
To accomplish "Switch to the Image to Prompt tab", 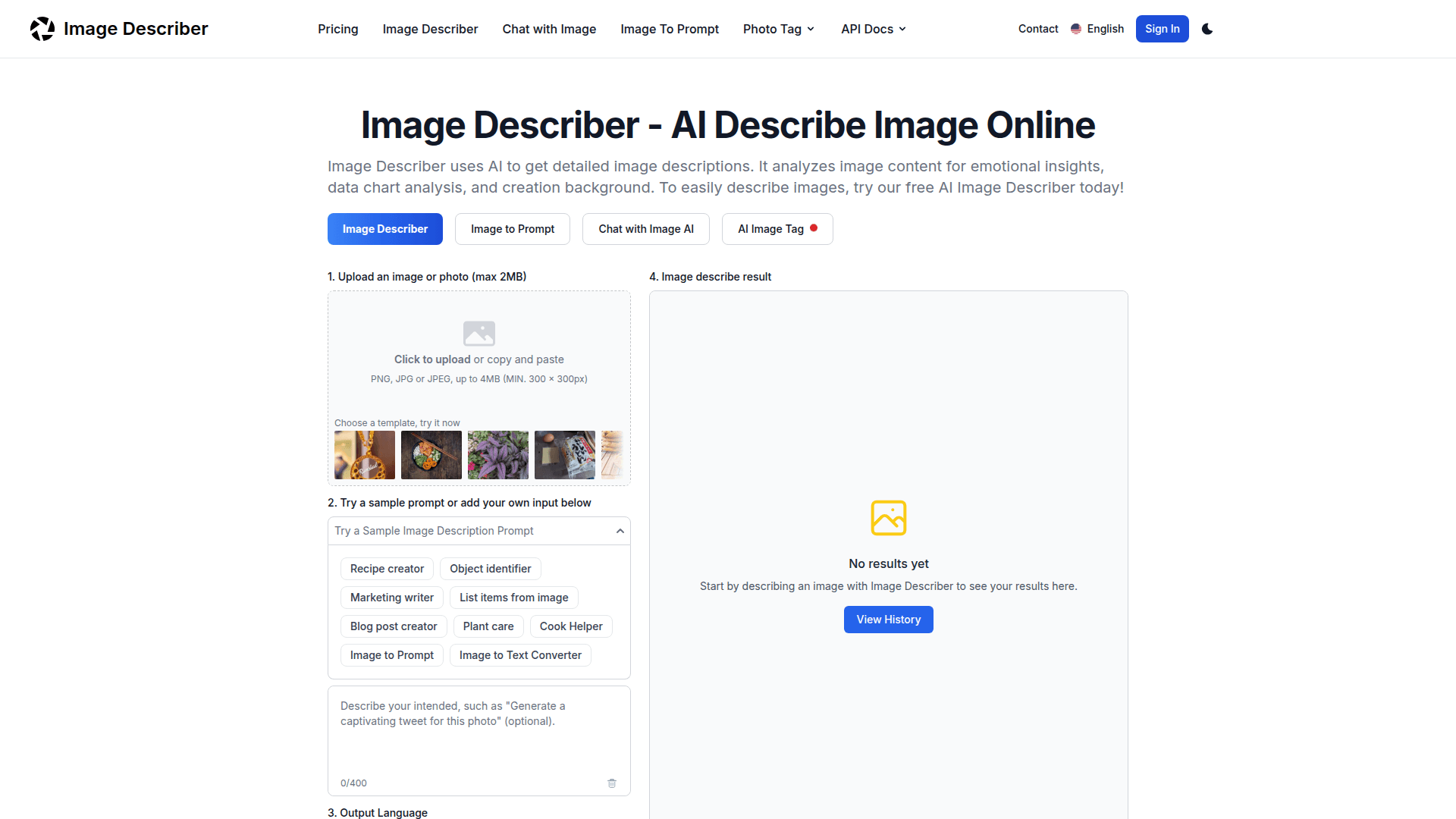I will [x=512, y=229].
